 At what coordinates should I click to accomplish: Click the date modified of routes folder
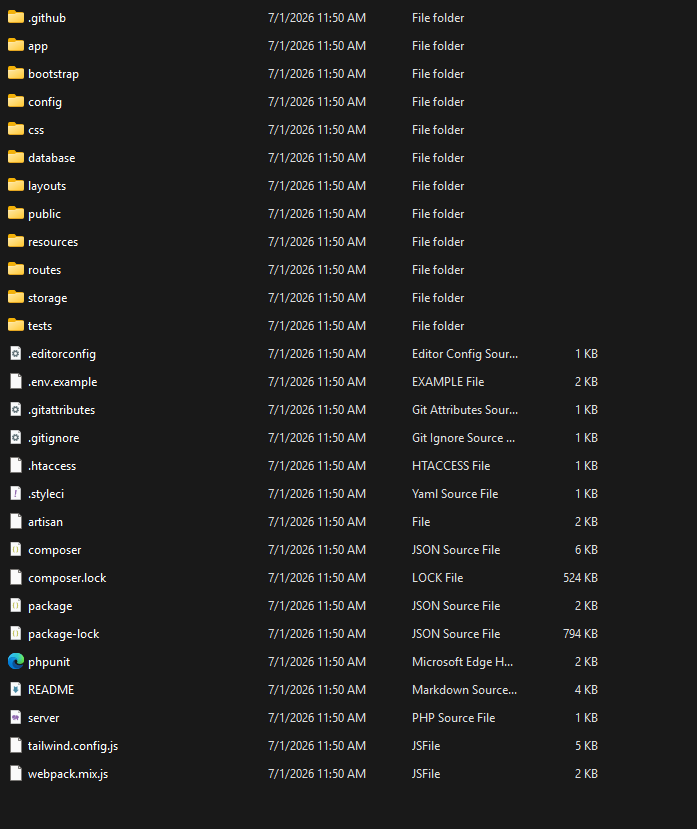pos(317,270)
